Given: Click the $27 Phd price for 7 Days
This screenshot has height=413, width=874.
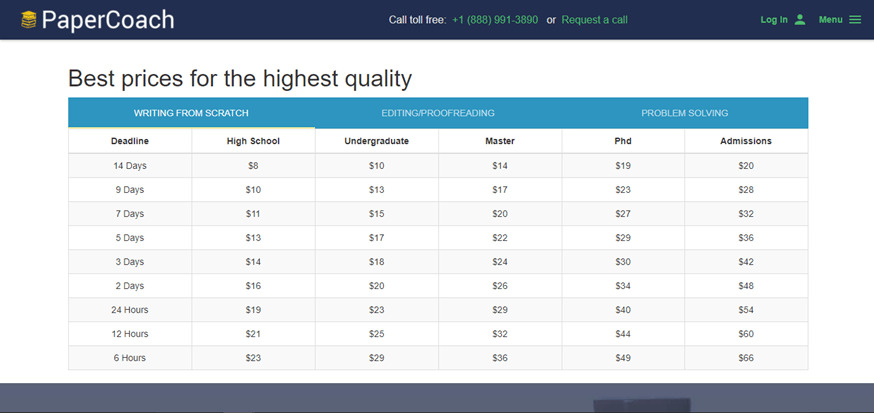Looking at the screenshot, I should click(x=623, y=214).
